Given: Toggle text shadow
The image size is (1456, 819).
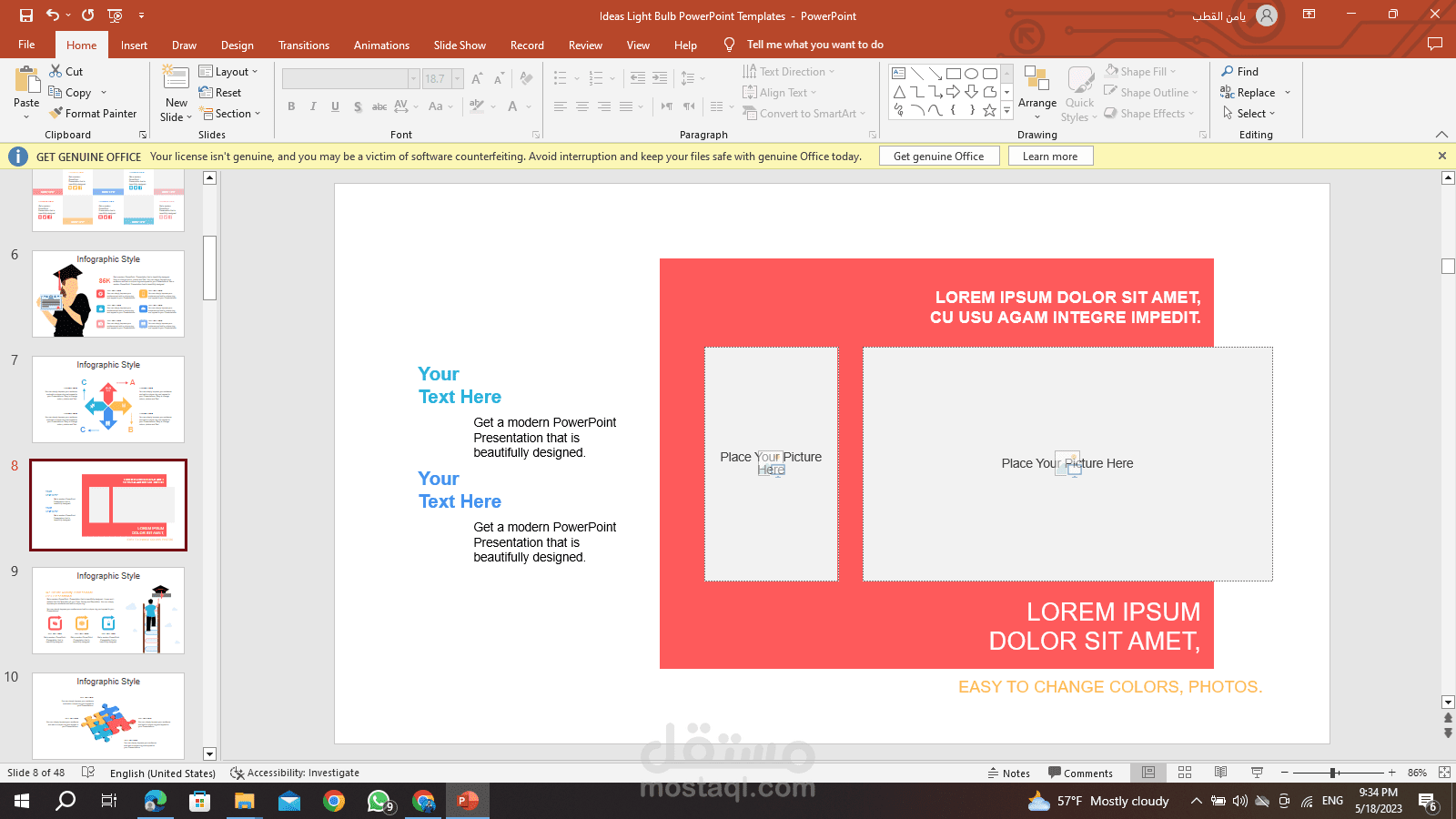Looking at the screenshot, I should (x=358, y=106).
